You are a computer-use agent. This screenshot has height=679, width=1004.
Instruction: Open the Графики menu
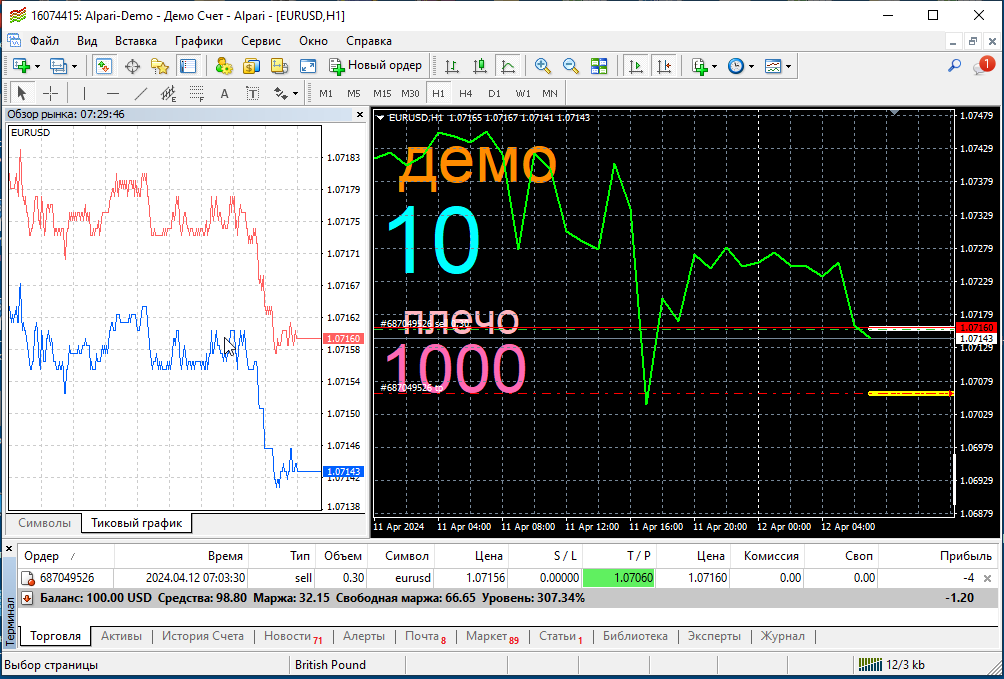tap(199, 41)
